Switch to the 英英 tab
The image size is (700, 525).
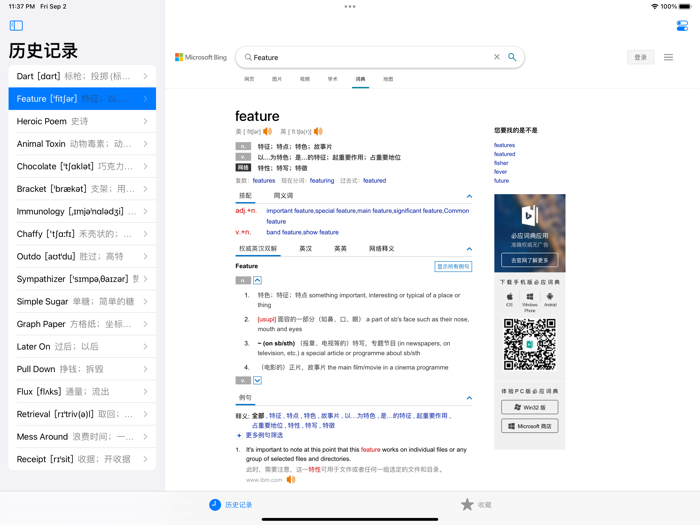click(x=340, y=249)
